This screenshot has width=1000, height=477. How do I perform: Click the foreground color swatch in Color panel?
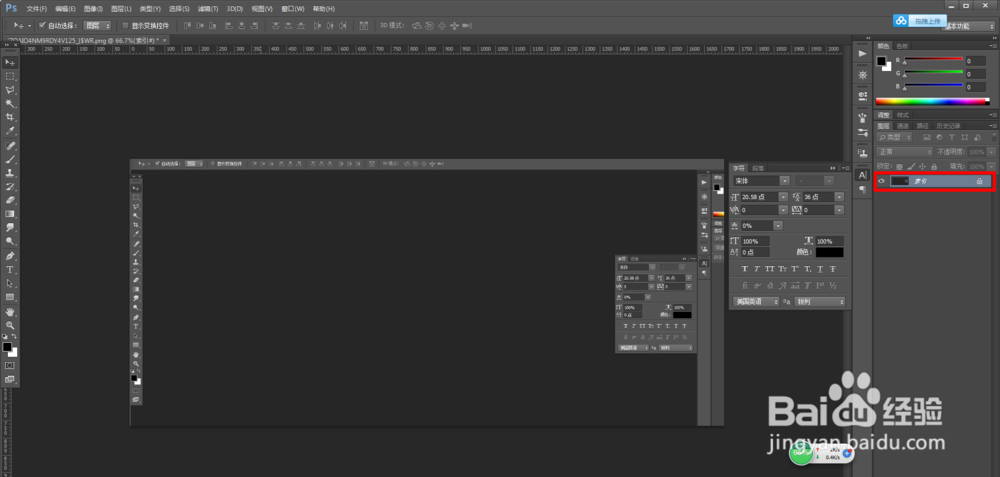point(881,61)
